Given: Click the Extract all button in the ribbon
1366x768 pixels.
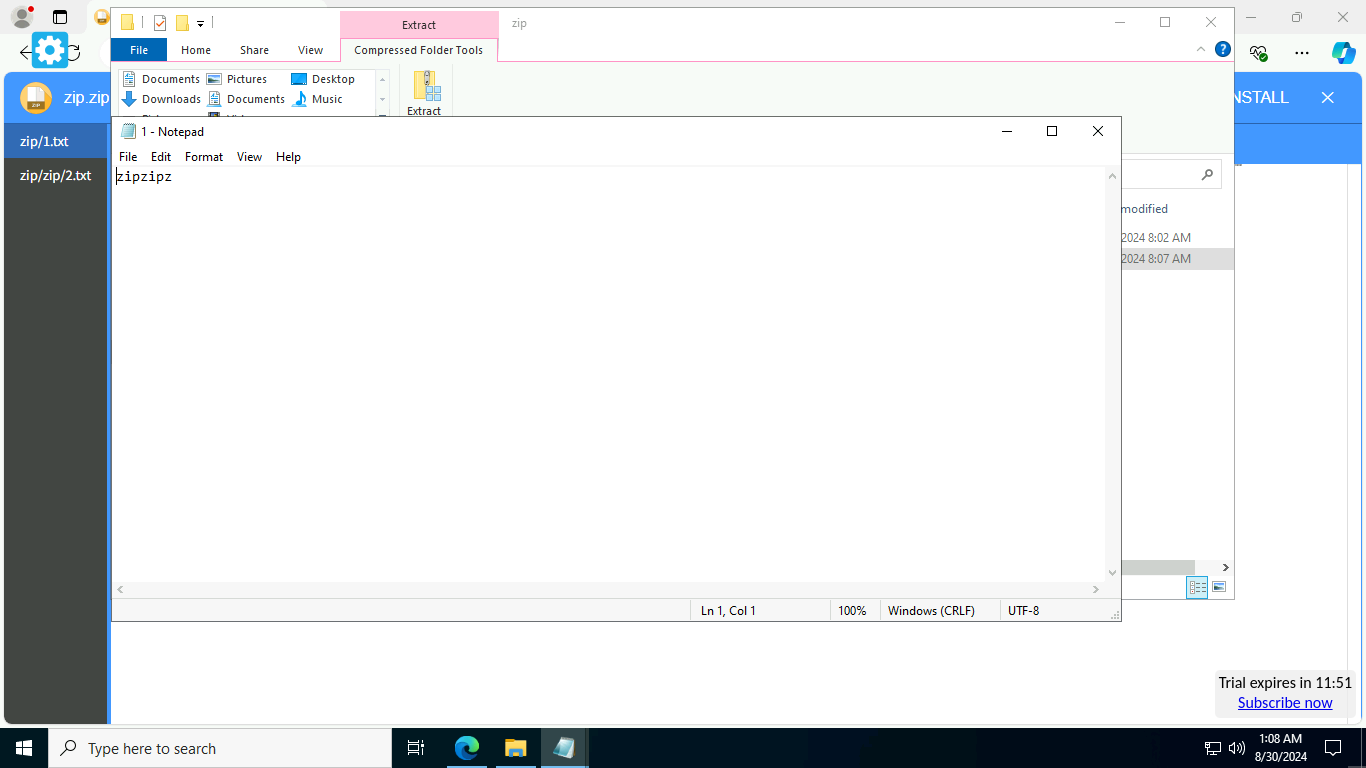Looking at the screenshot, I should point(425,91).
